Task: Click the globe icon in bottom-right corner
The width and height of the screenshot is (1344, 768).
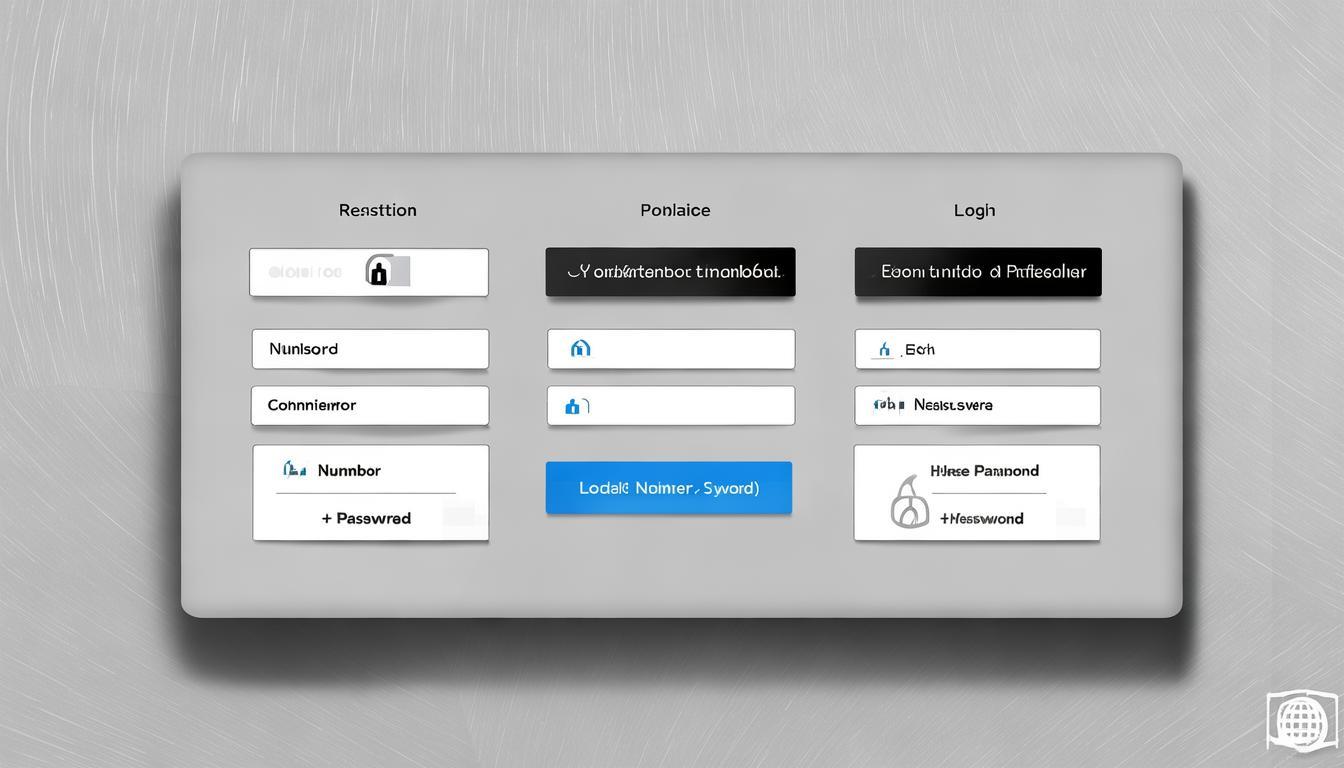Action: pyautogui.click(x=1299, y=719)
